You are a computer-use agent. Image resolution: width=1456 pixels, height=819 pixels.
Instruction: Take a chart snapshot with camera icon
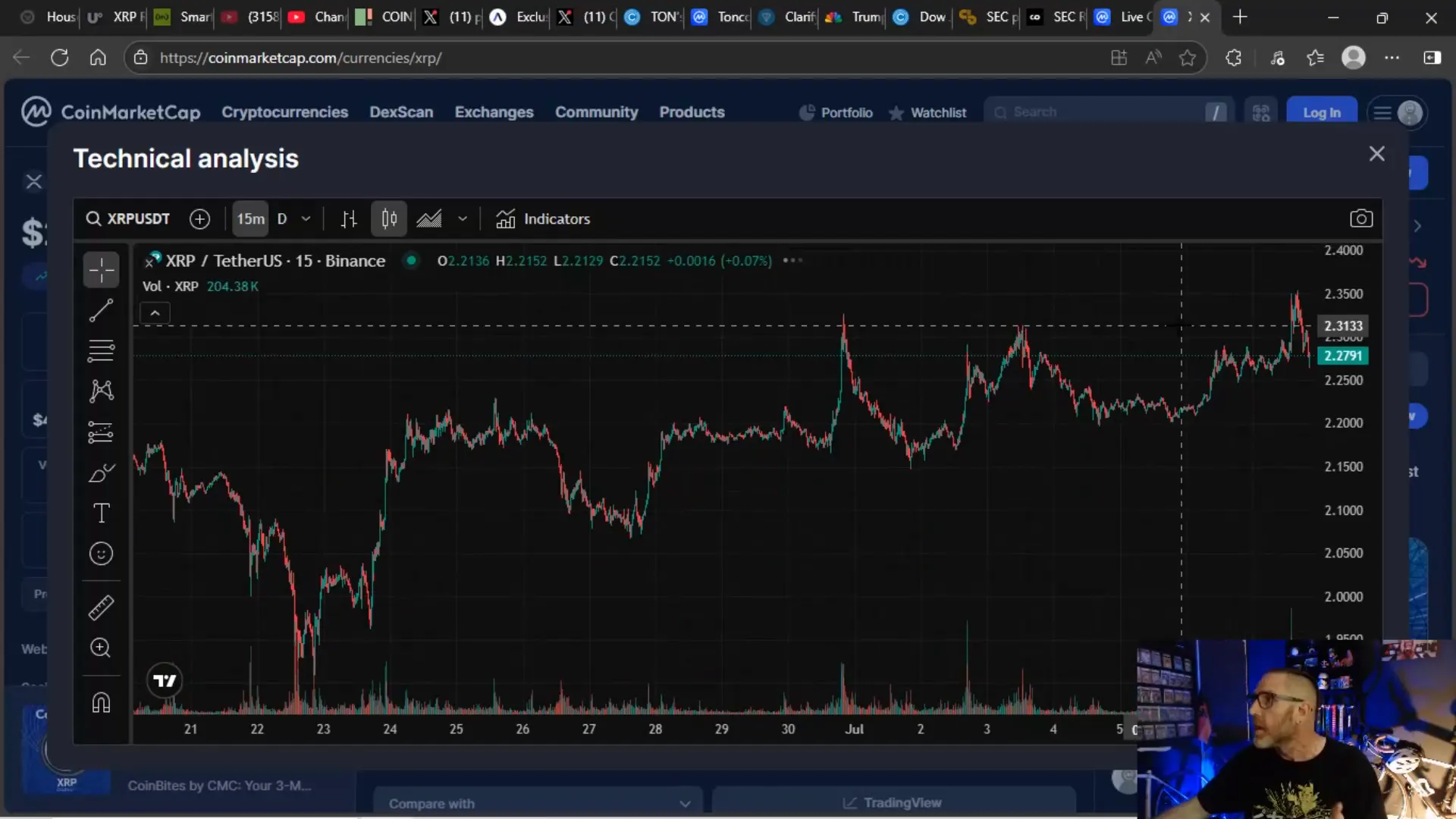(x=1361, y=219)
